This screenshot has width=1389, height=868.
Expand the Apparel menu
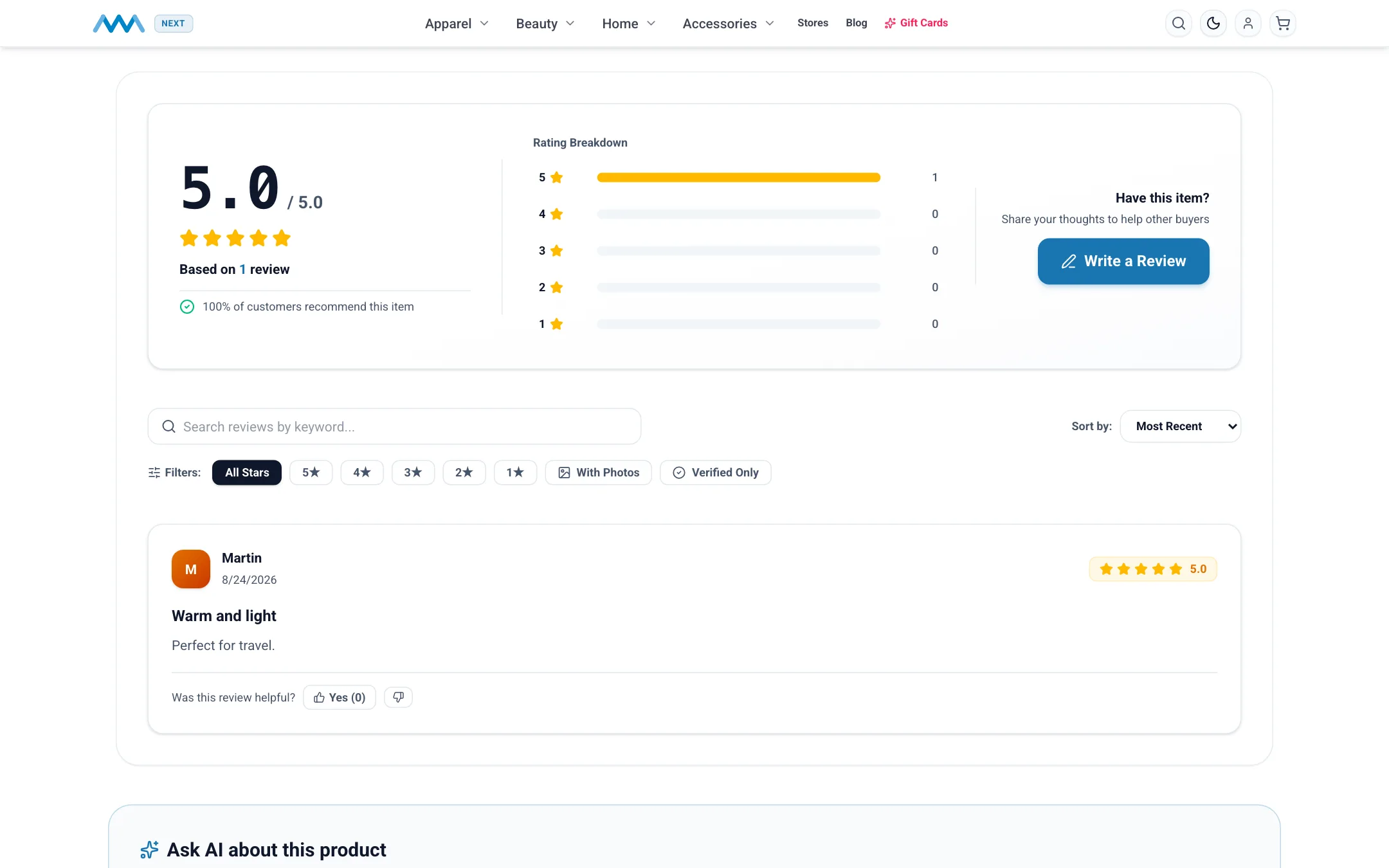457,23
